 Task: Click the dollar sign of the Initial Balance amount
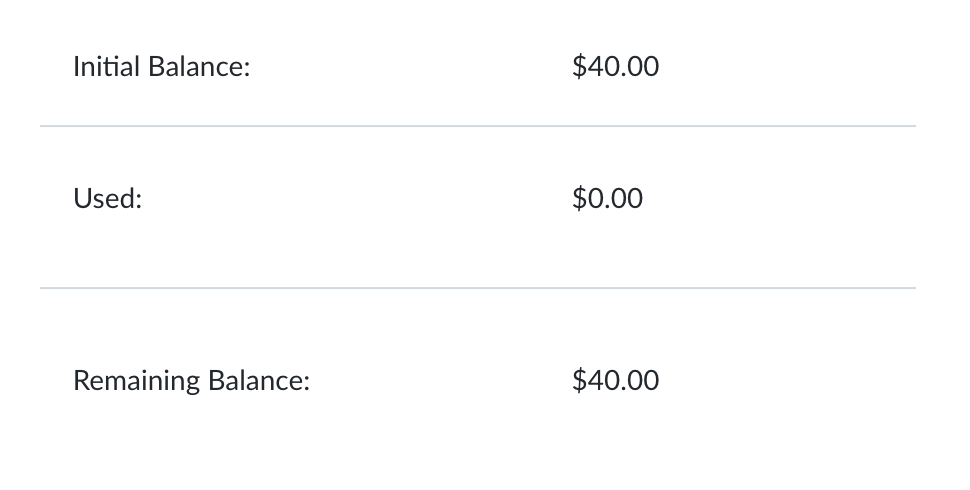pos(579,67)
